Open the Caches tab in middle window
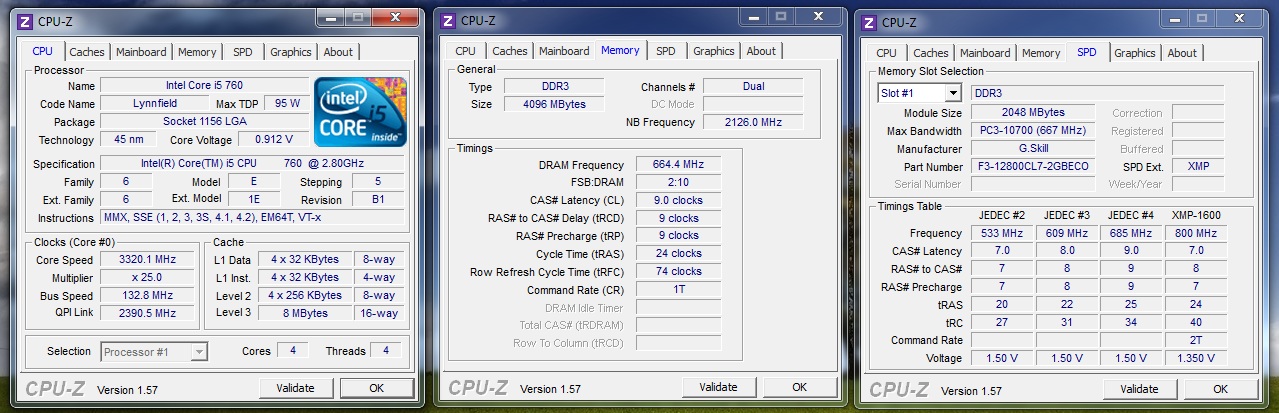The image size is (1279, 413). tap(510, 51)
